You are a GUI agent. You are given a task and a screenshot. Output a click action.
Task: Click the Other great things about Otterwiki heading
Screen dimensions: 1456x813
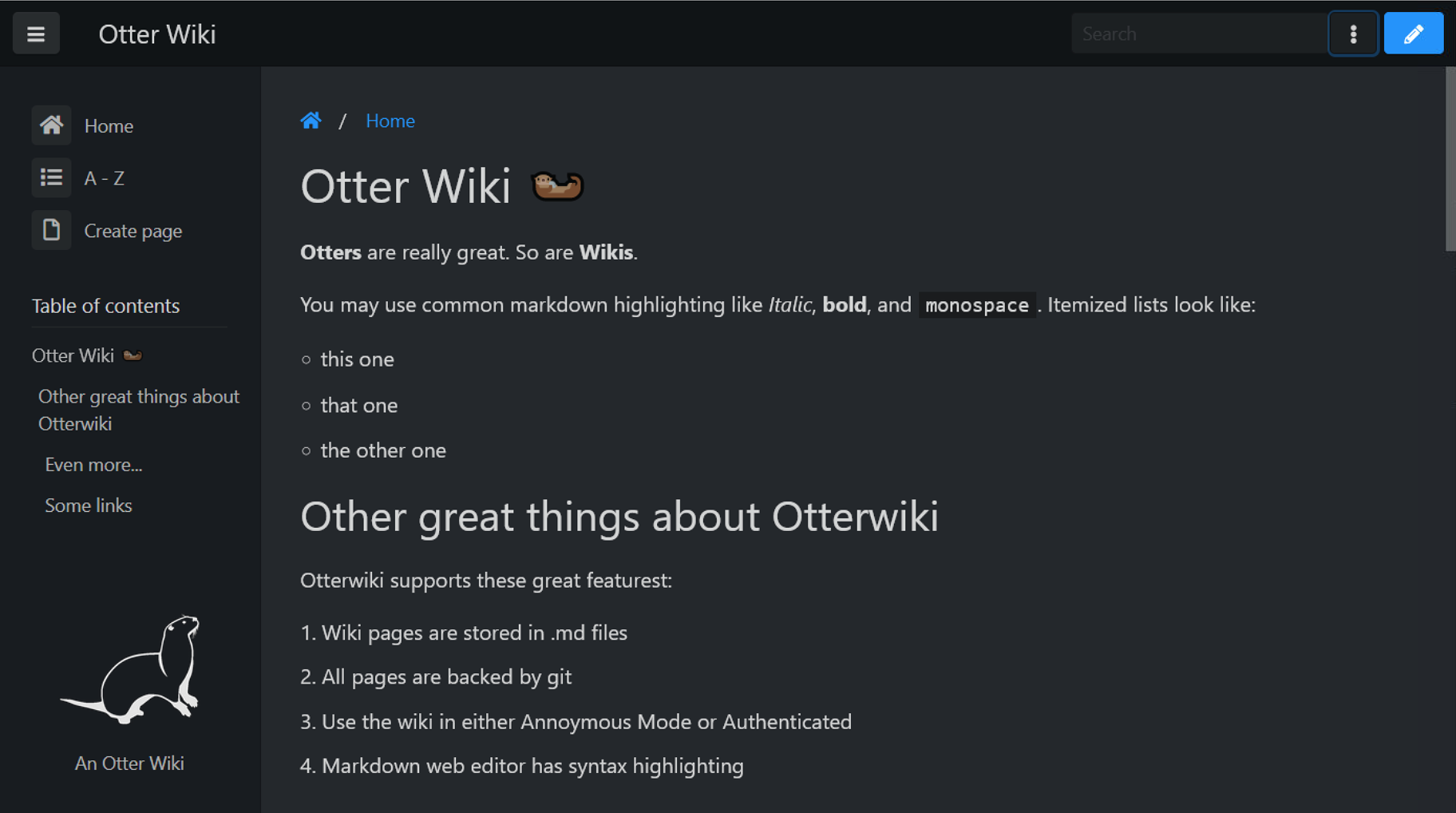[x=619, y=517]
